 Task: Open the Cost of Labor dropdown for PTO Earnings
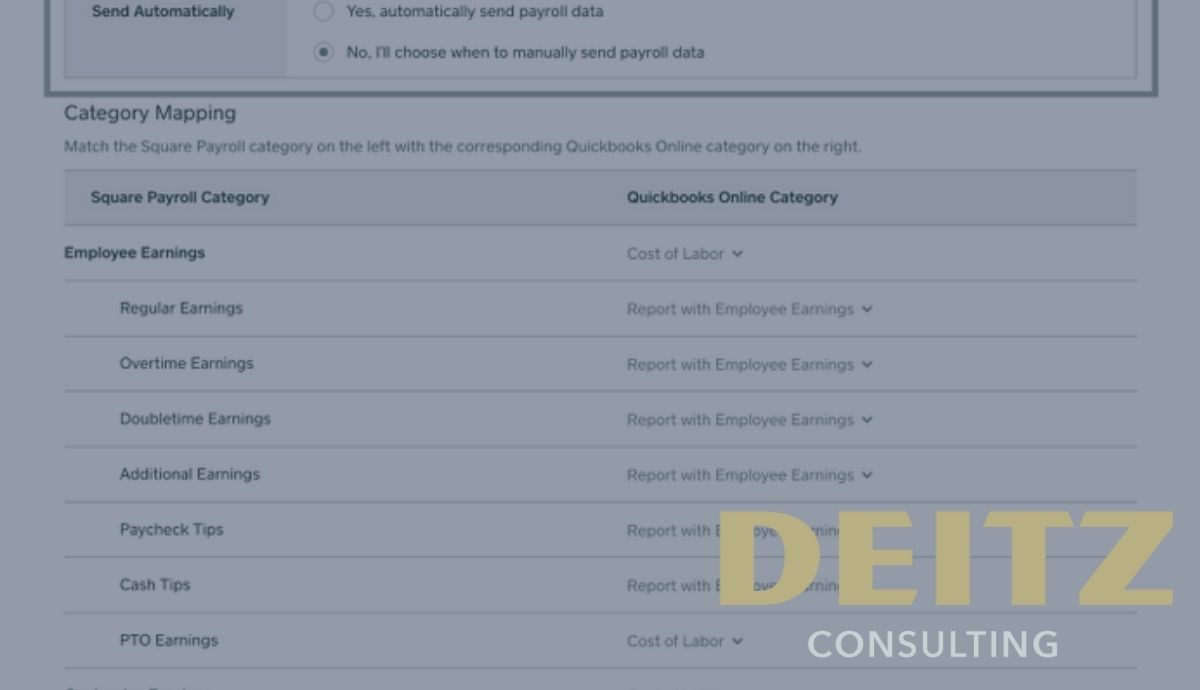[x=685, y=641]
